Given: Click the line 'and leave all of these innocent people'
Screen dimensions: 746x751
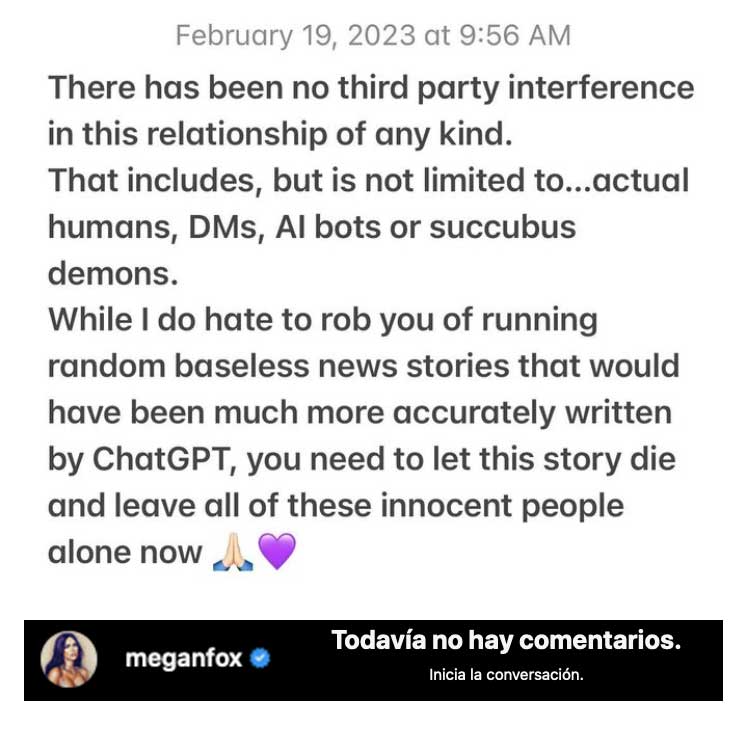Looking at the screenshot, I should coord(335,505).
